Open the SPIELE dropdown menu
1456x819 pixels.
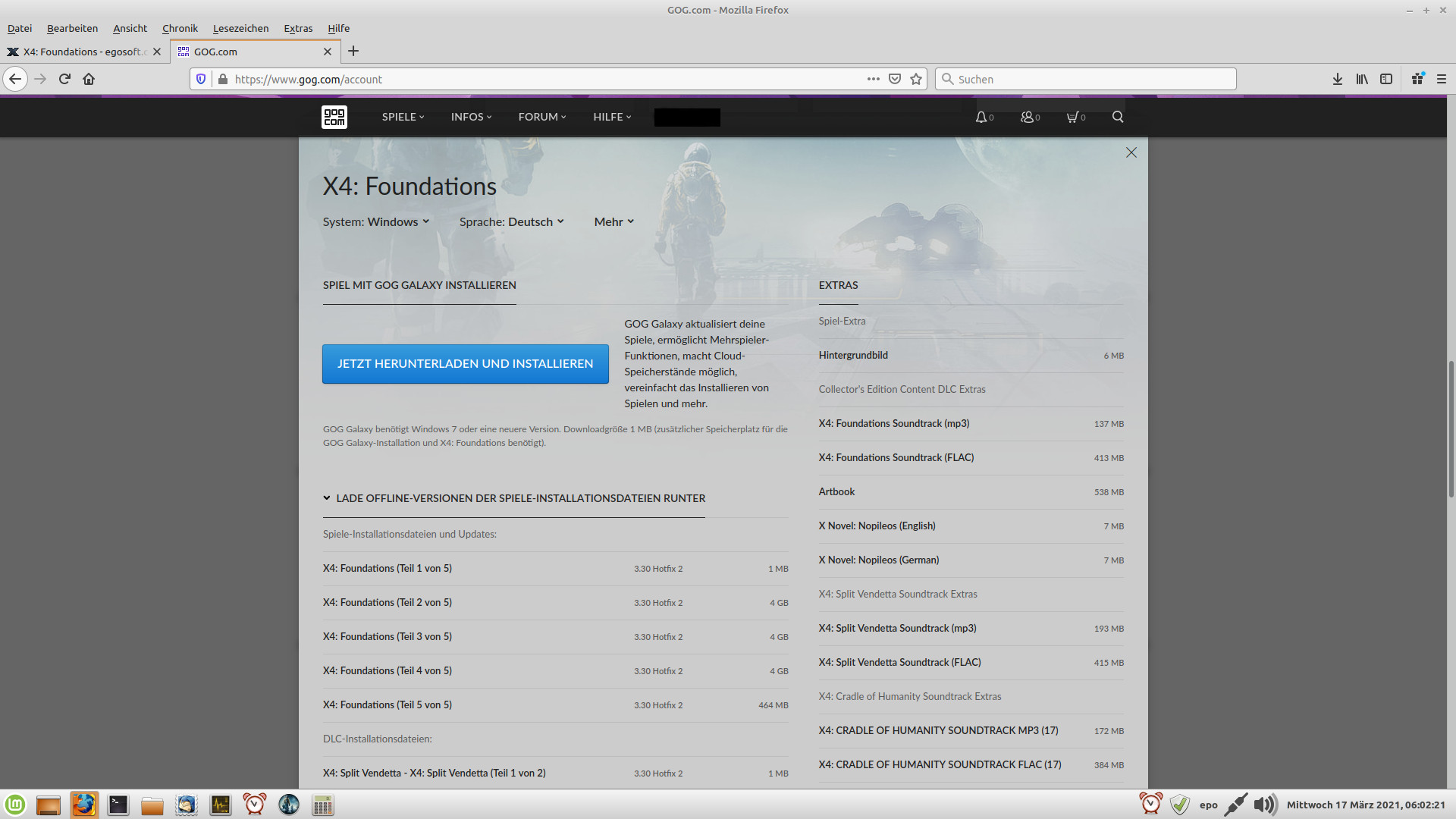tap(403, 117)
